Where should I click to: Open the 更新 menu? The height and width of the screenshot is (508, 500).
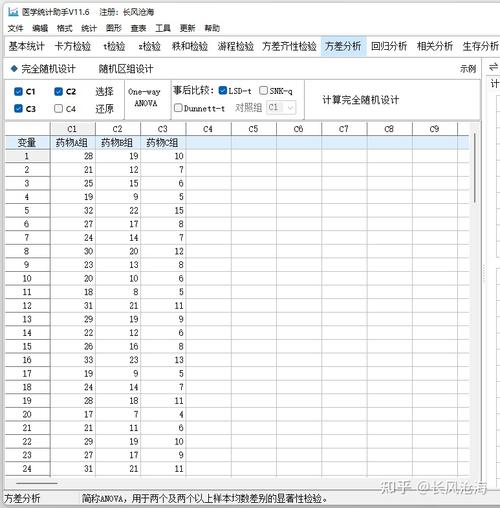(x=187, y=28)
